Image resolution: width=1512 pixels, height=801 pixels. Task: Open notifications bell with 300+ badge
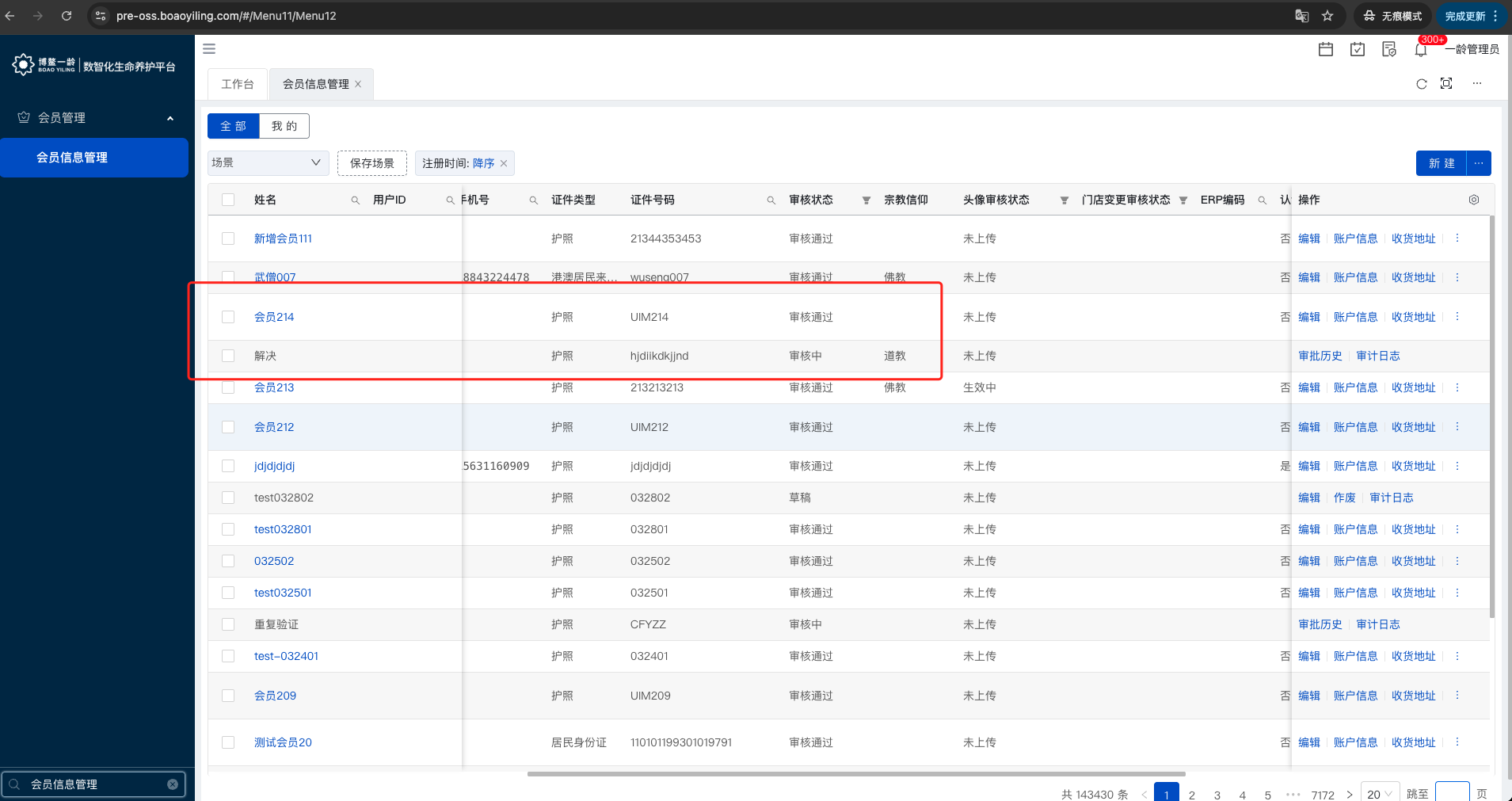[x=1421, y=50]
